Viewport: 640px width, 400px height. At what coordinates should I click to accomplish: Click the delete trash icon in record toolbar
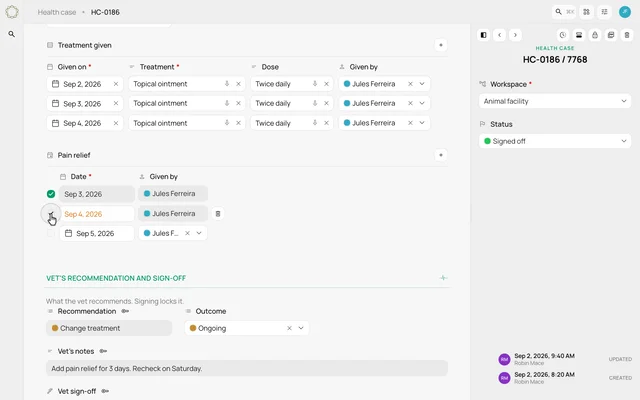(627, 35)
